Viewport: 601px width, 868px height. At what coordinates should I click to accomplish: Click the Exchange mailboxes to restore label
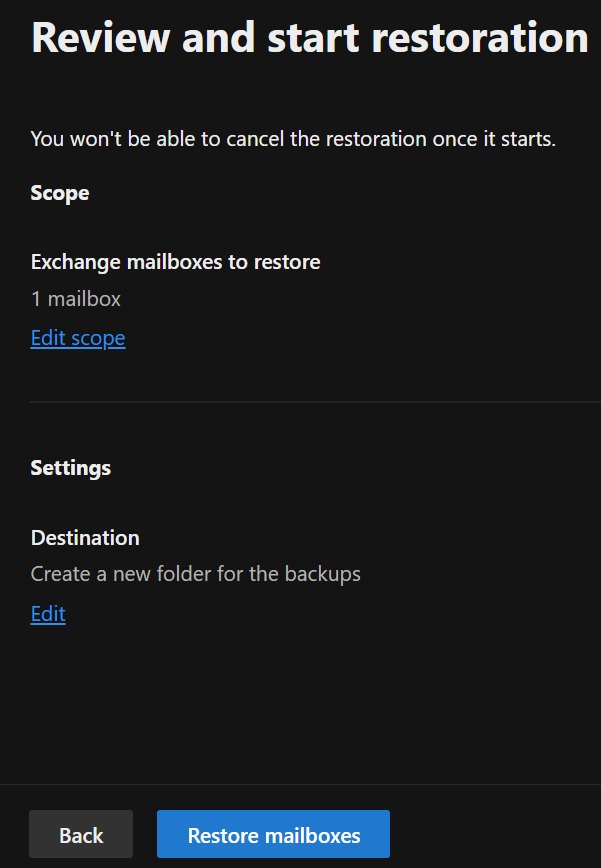pyautogui.click(x=175, y=262)
